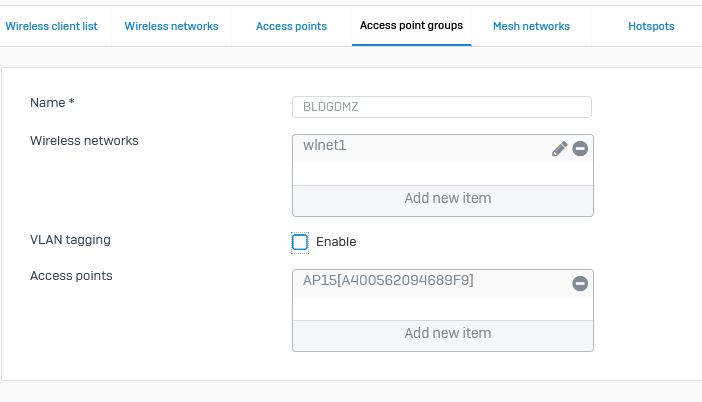Select the wlnet1 entry in the list

[422, 149]
